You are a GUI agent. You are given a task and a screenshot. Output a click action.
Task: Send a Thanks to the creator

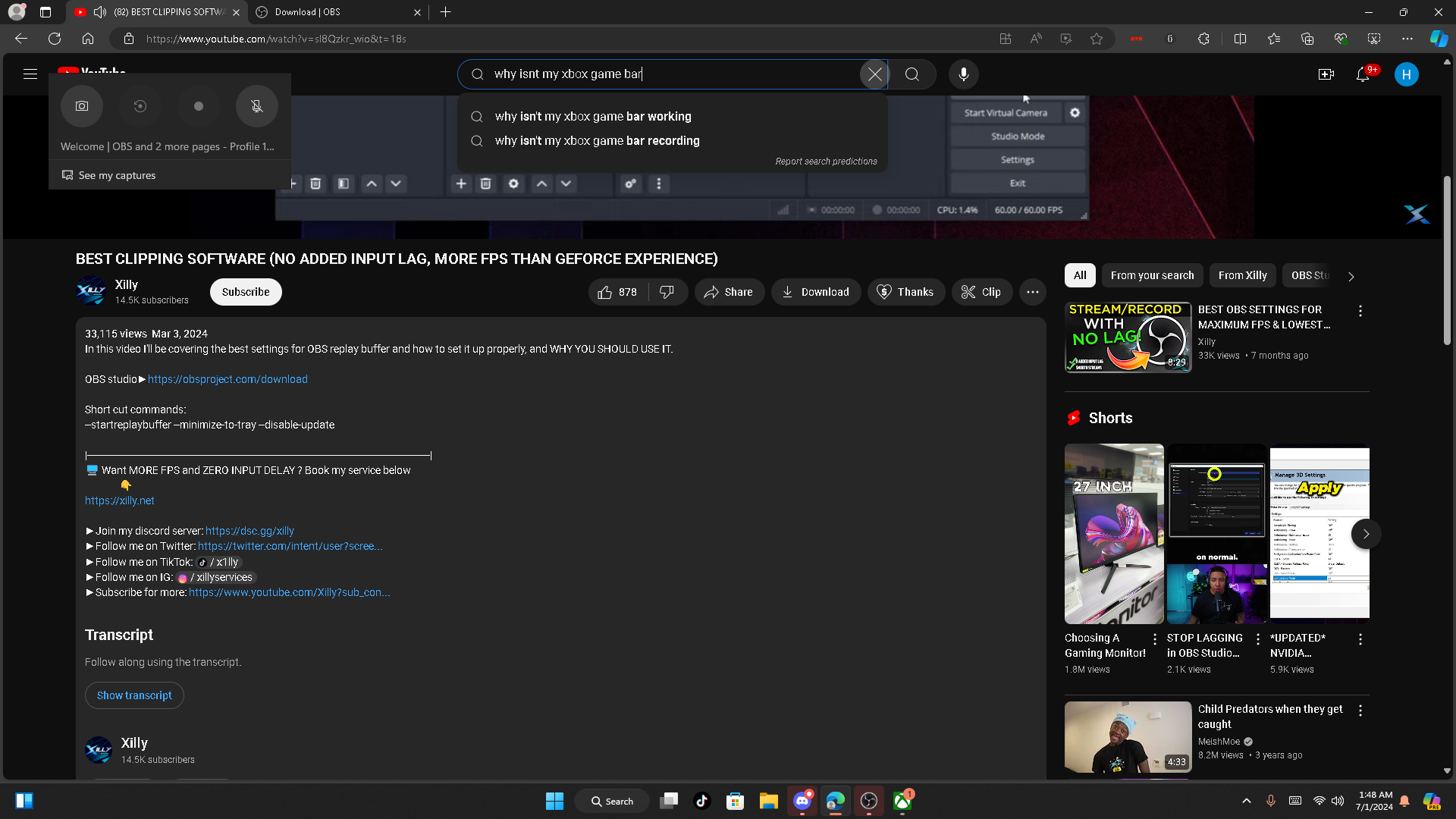coord(906,292)
